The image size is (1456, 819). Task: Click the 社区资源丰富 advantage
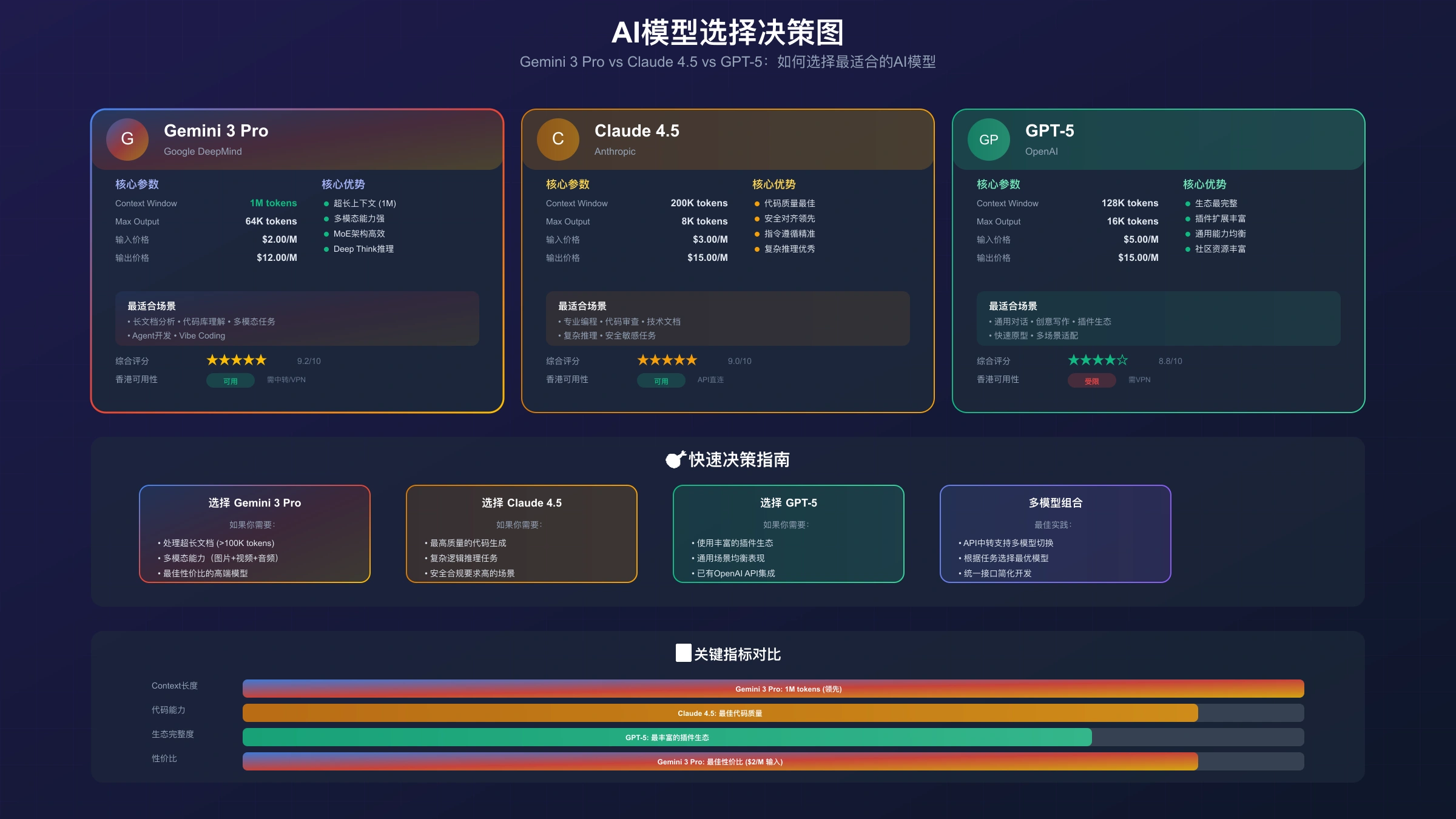click(x=1220, y=249)
